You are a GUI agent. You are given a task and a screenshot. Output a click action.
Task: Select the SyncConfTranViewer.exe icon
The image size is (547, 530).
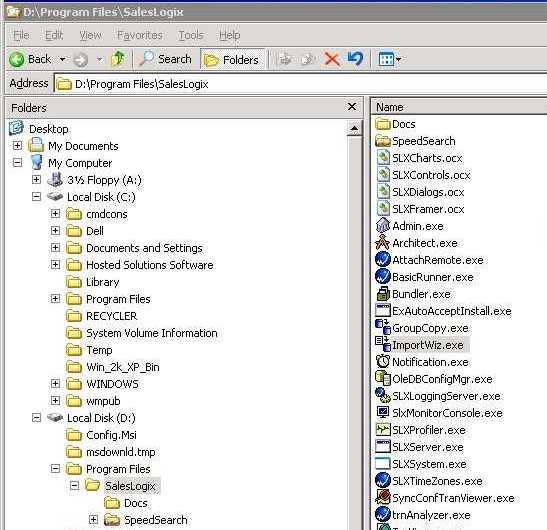click(382, 498)
